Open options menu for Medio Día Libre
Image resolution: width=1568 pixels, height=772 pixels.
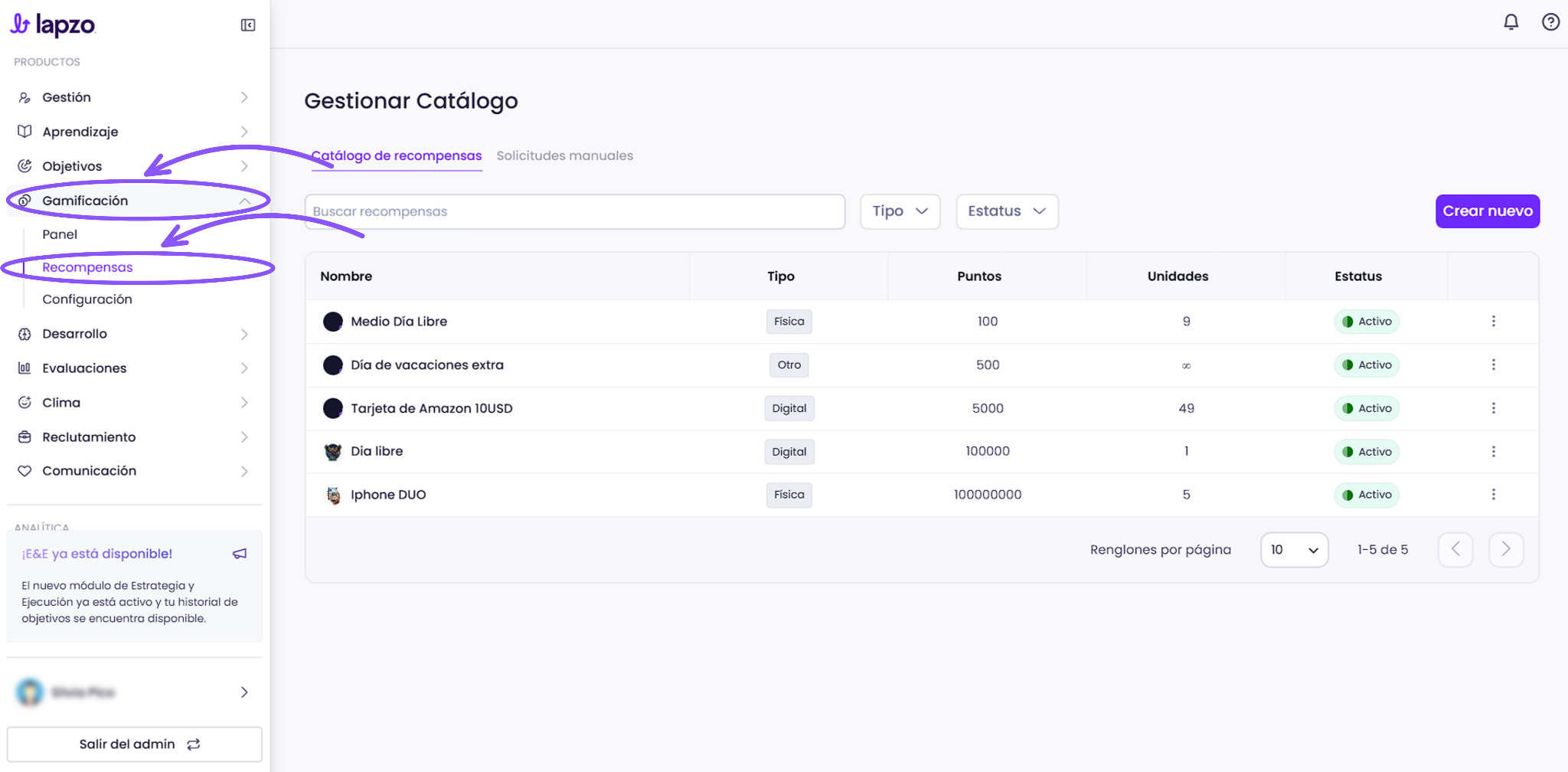tap(1493, 321)
